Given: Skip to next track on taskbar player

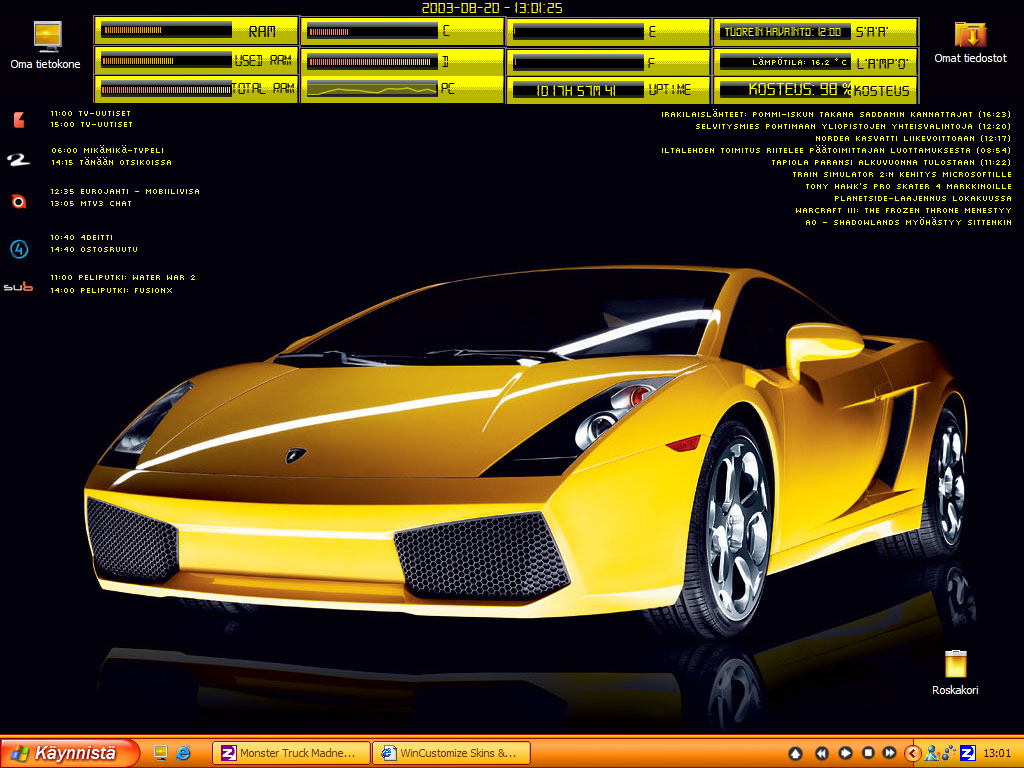Looking at the screenshot, I should (x=888, y=753).
